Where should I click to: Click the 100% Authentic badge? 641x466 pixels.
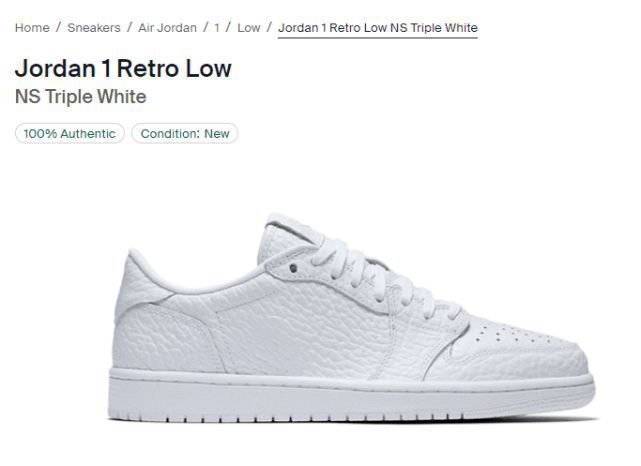70,133
